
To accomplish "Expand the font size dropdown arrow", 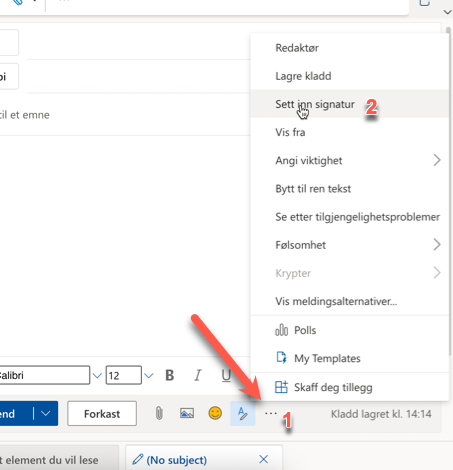I will point(149,376).
